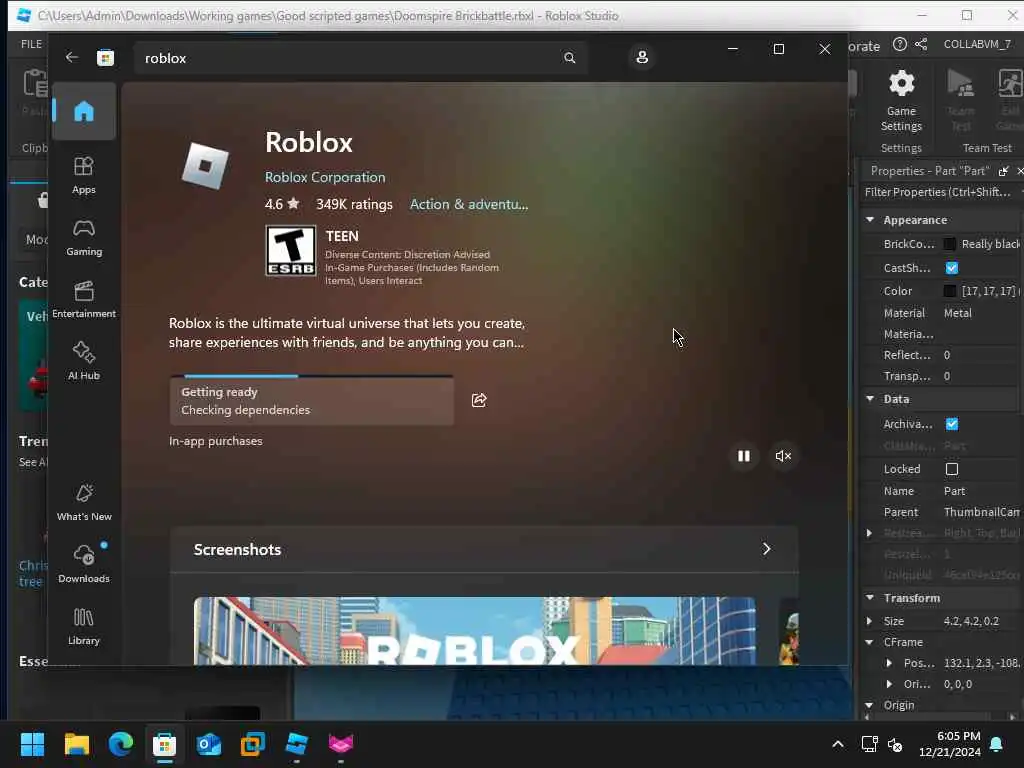
Task: Click the Getting ready install button
Action: tap(312, 401)
